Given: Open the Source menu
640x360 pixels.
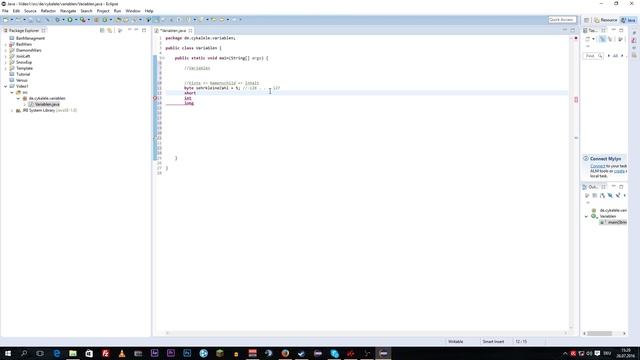Looking at the screenshot, I should [x=30, y=11].
